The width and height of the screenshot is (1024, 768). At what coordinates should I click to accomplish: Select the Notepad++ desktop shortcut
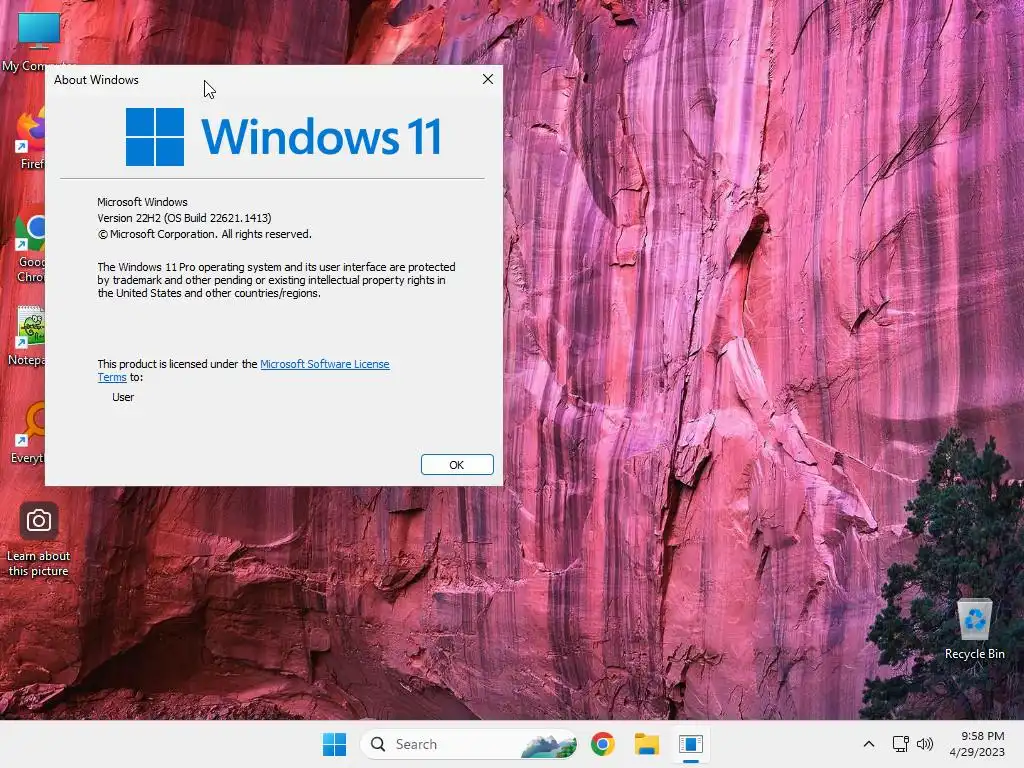coord(26,336)
